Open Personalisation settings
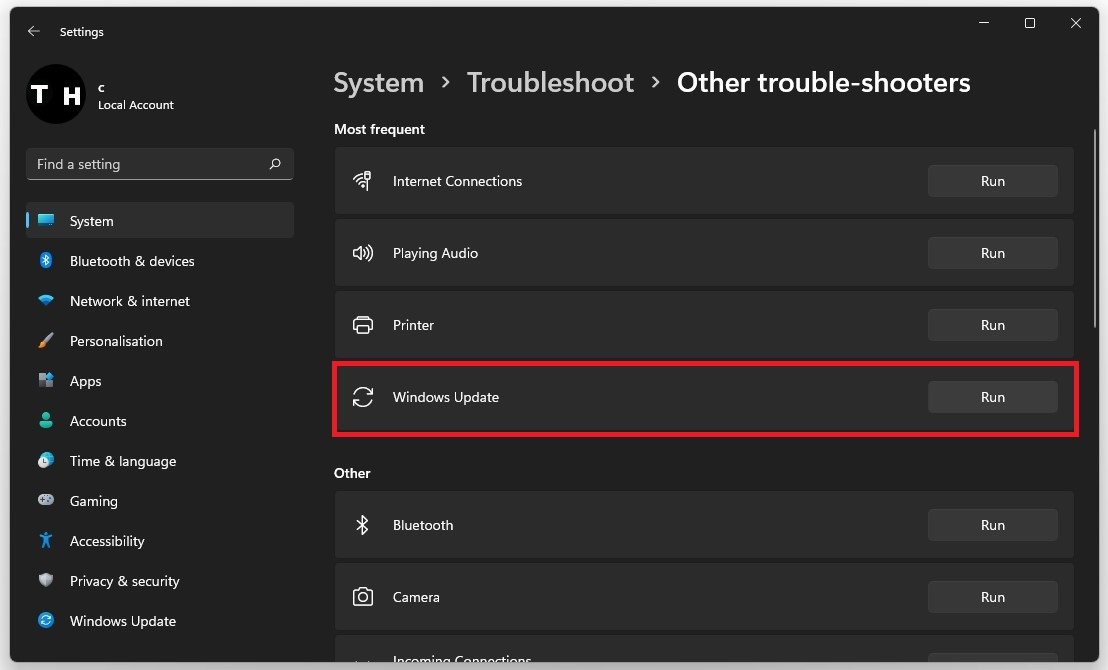The width and height of the screenshot is (1108, 670). click(160, 341)
